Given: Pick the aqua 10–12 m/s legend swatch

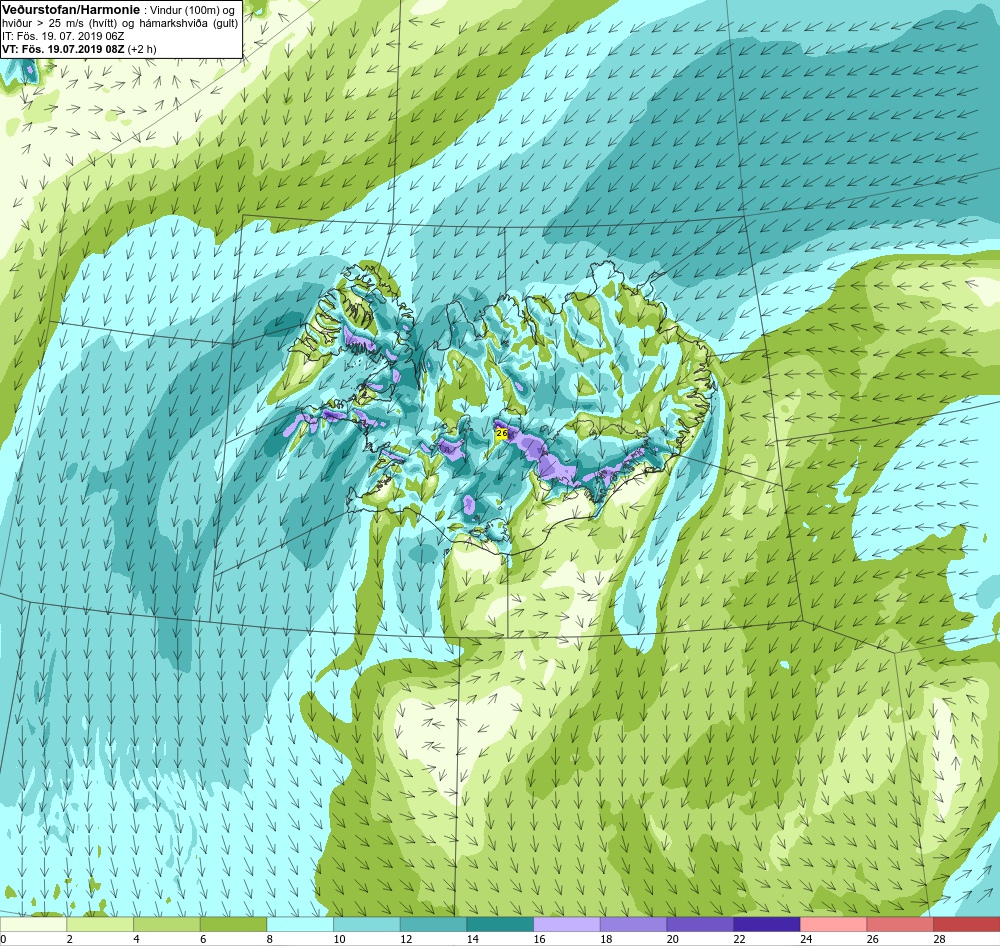Looking at the screenshot, I should pos(367,924).
